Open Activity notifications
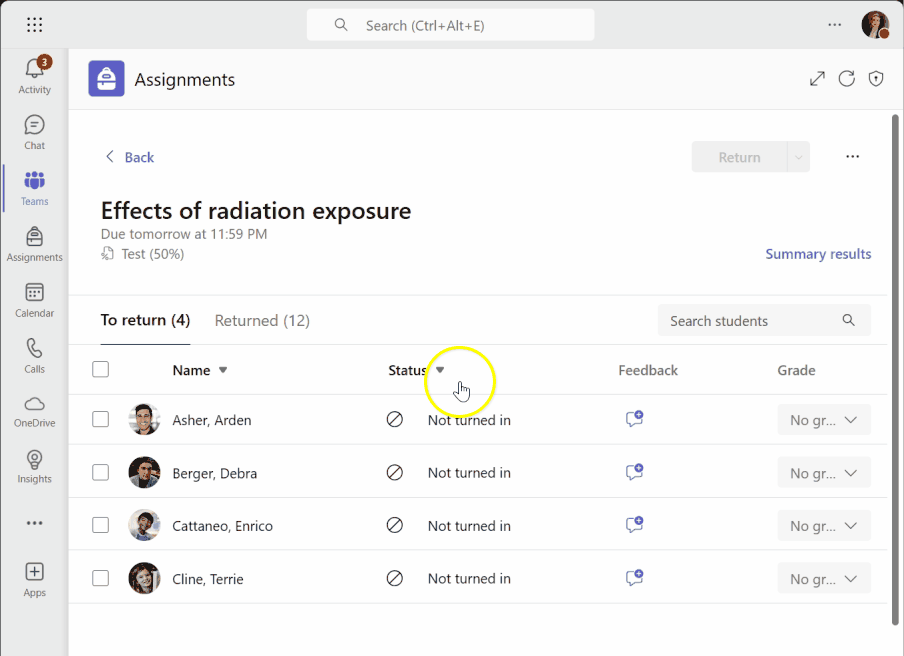Screen dimensions: 904x656 tap(35, 75)
